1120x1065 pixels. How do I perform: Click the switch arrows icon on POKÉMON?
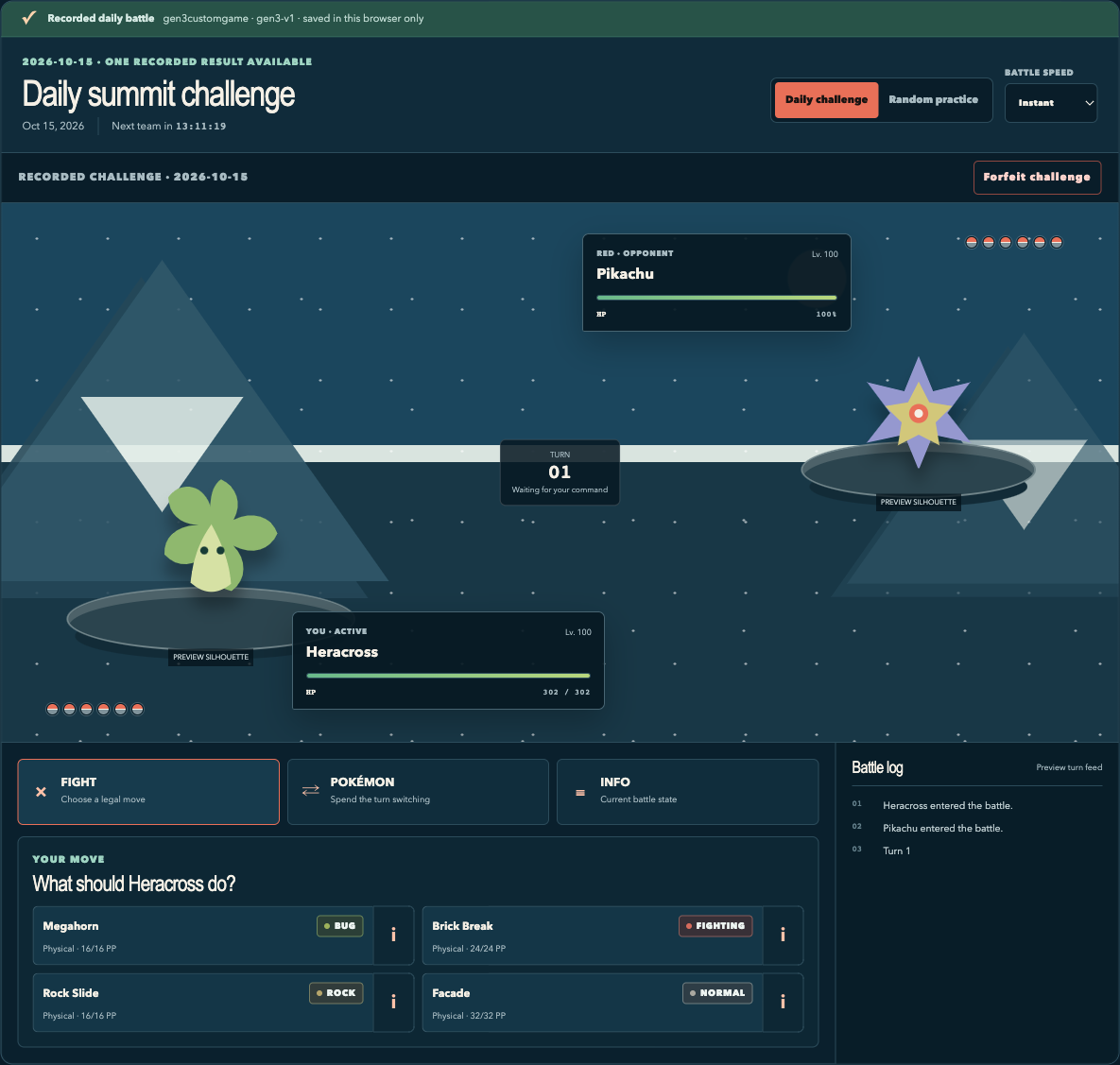[311, 790]
